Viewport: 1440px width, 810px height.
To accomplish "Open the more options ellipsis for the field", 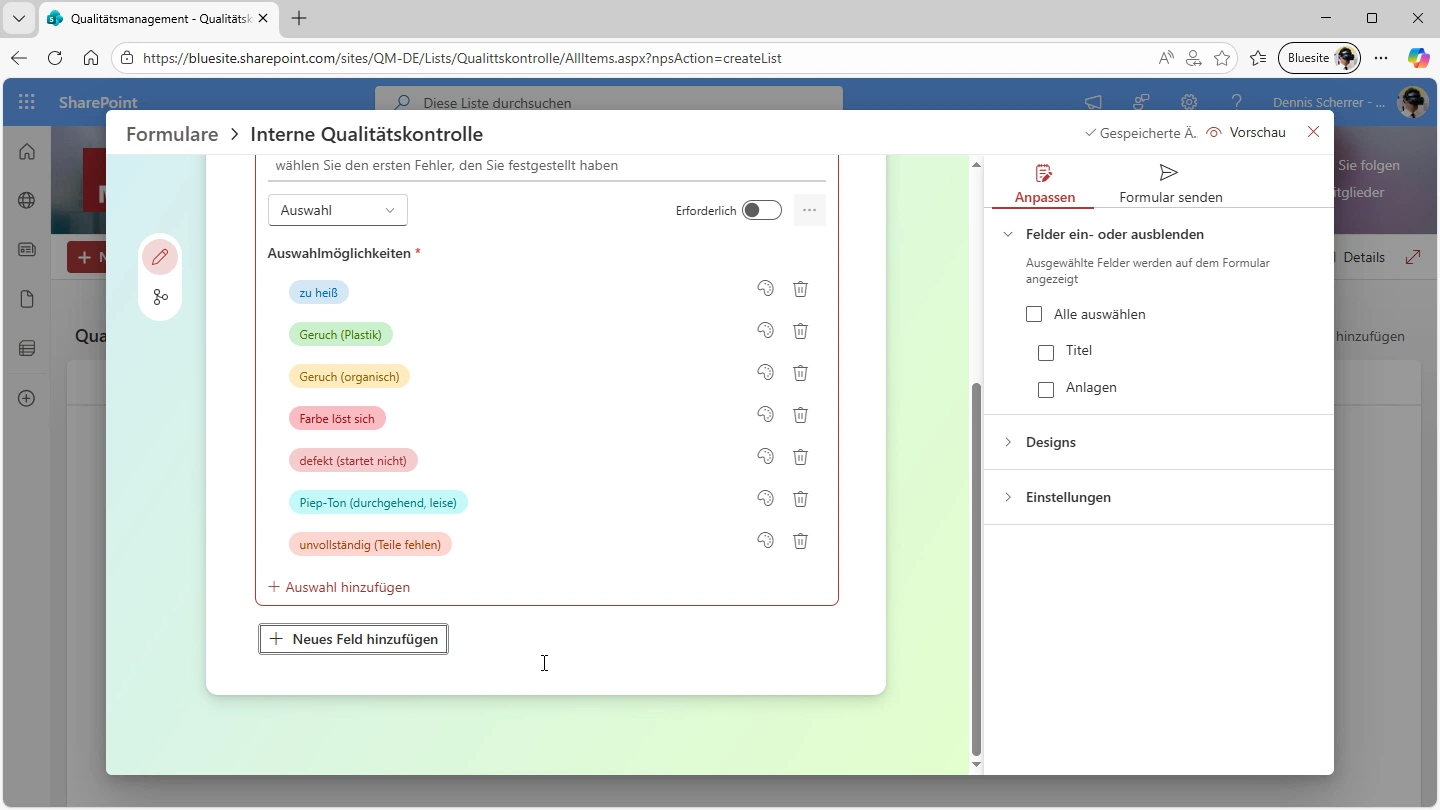I will (x=809, y=210).
